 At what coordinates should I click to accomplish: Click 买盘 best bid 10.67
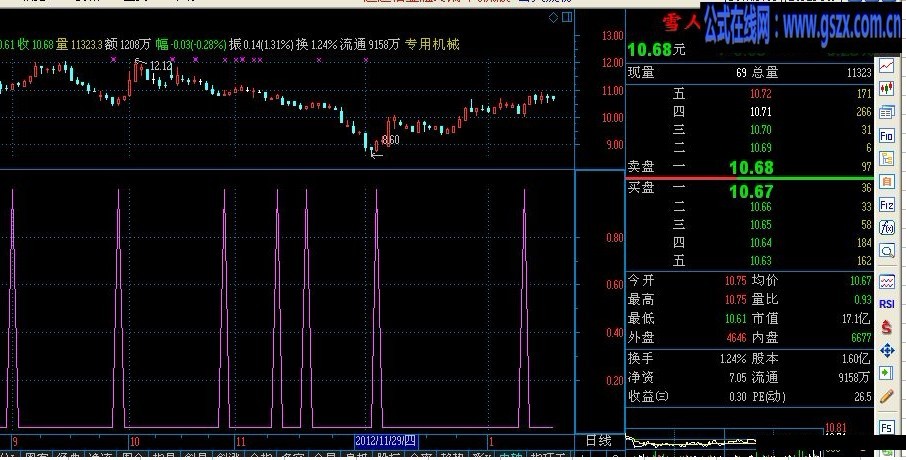coord(751,191)
